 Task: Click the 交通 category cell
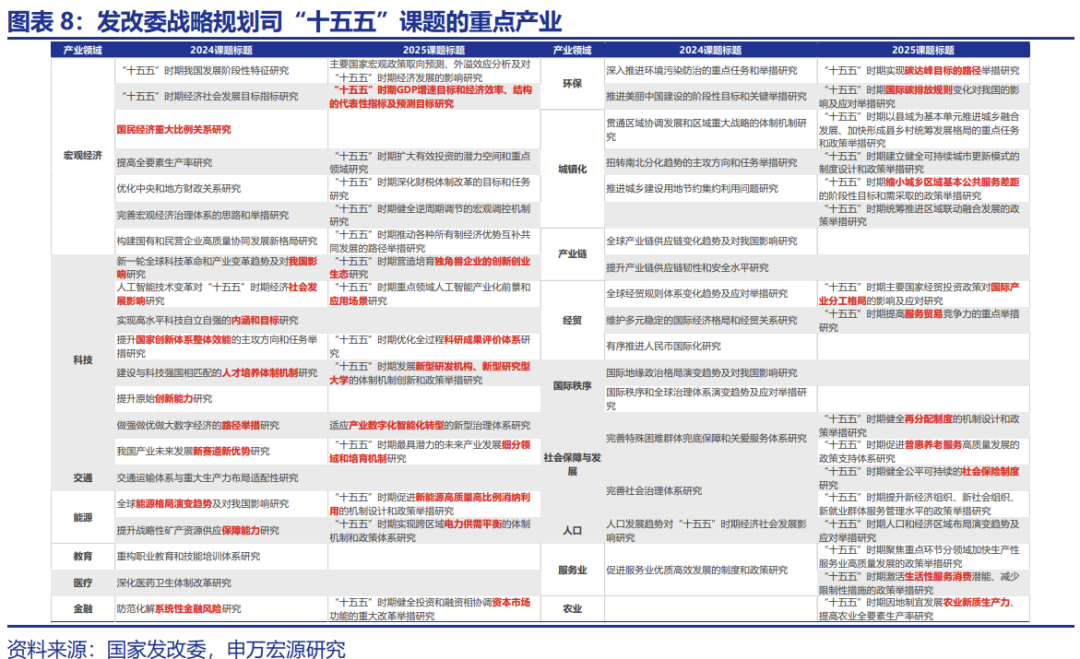(x=82, y=478)
